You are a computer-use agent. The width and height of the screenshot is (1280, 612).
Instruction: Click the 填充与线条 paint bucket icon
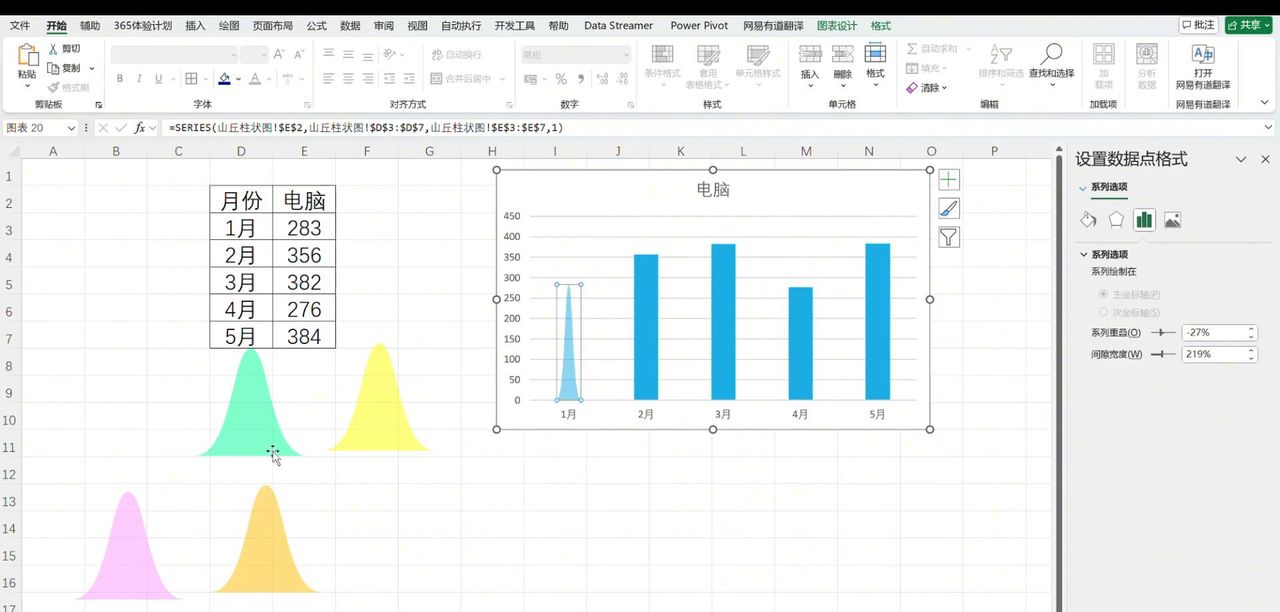[1087, 218]
